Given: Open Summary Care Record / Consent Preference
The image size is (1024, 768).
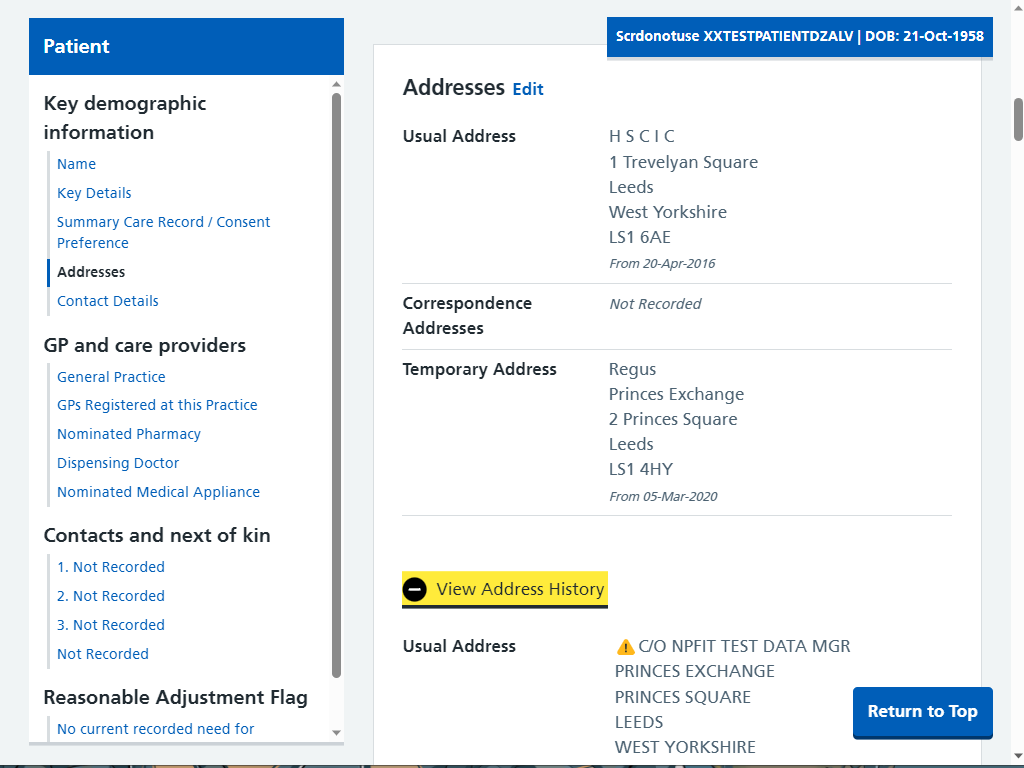Looking at the screenshot, I should [163, 232].
